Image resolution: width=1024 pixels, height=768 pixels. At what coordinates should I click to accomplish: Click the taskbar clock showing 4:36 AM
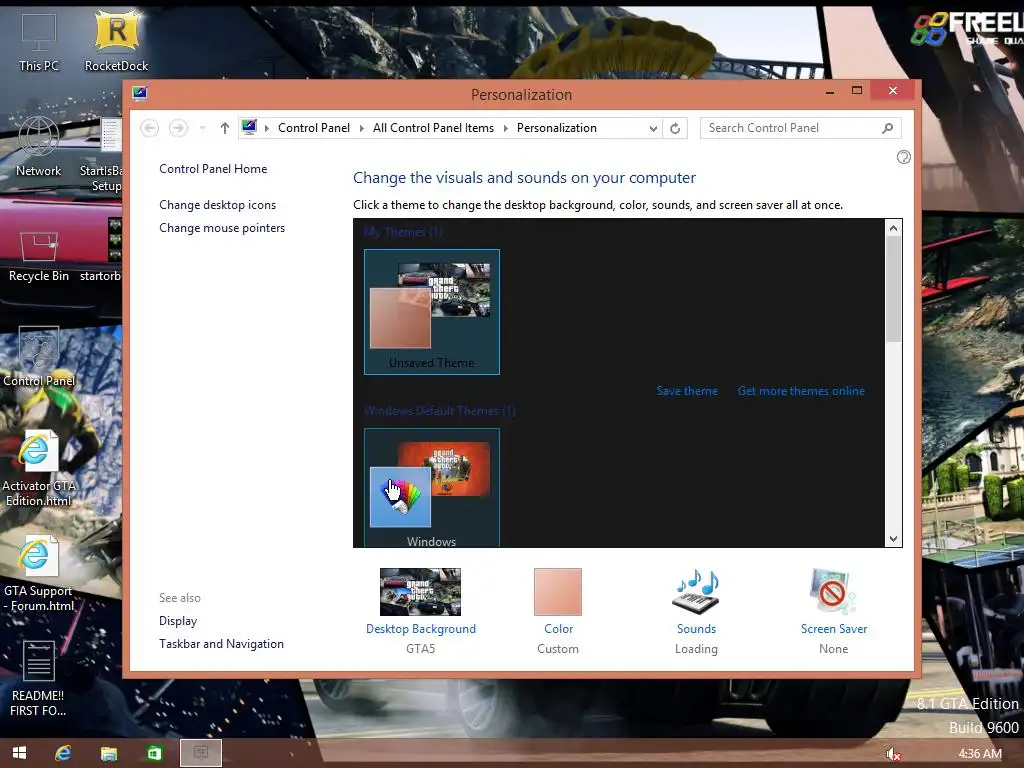(x=980, y=754)
